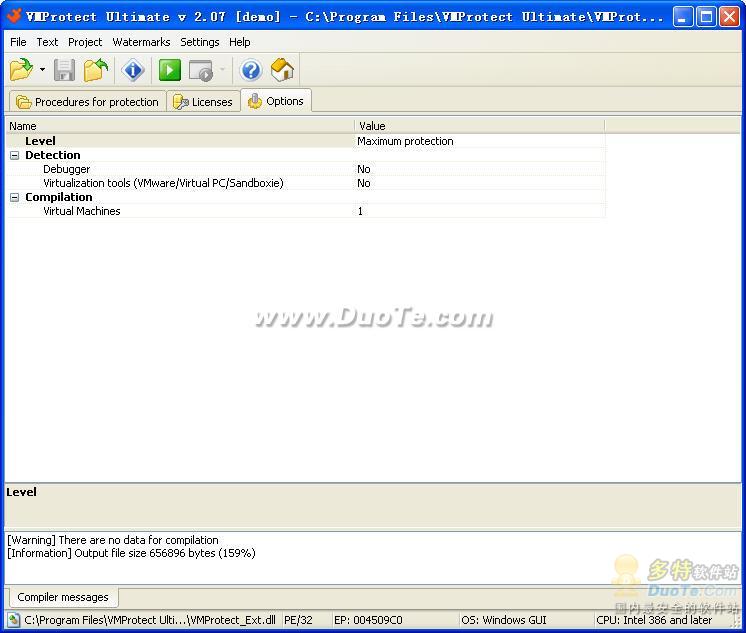Click the Virtual Machines value 1

point(360,211)
